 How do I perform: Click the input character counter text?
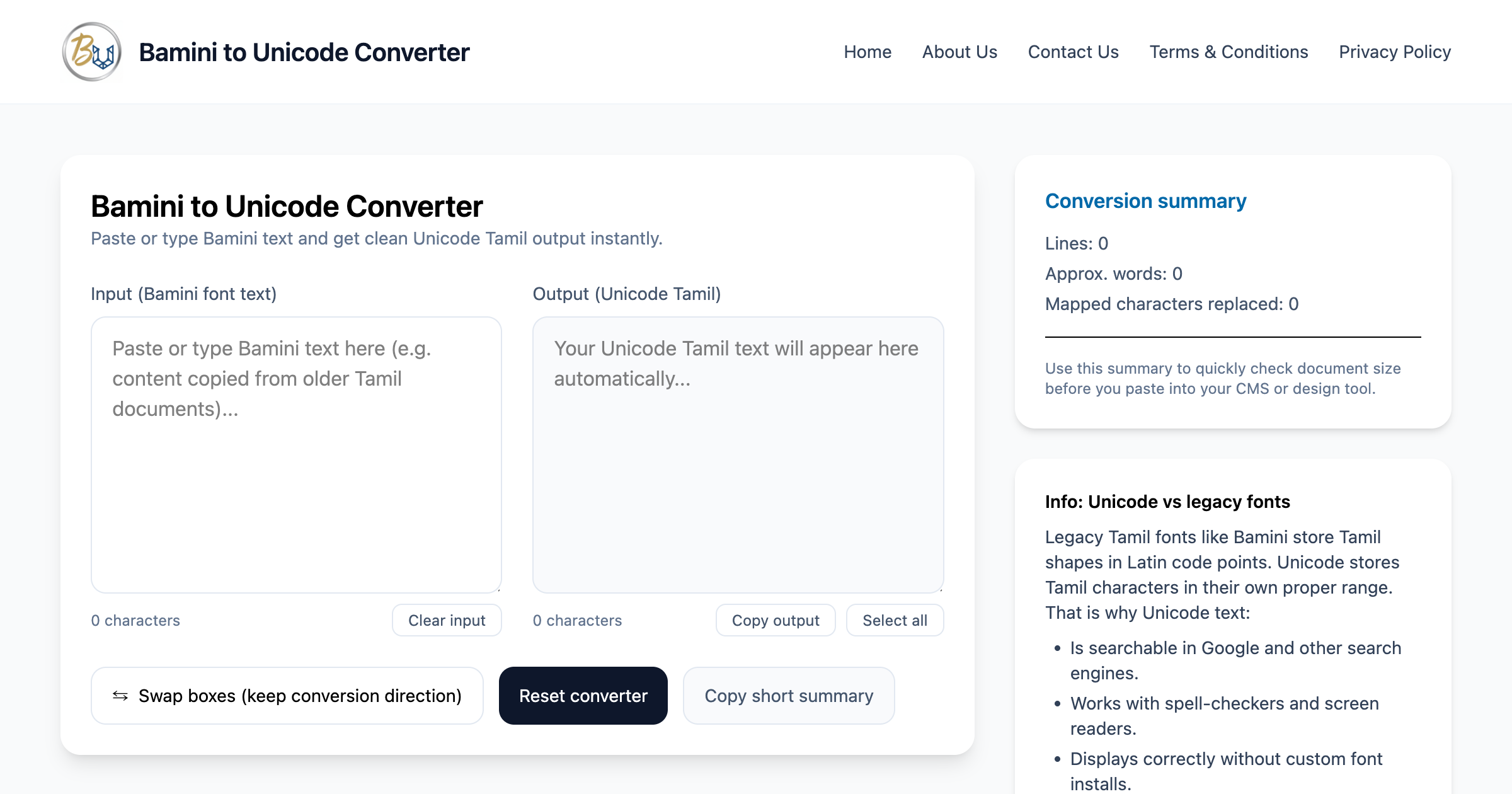click(135, 620)
